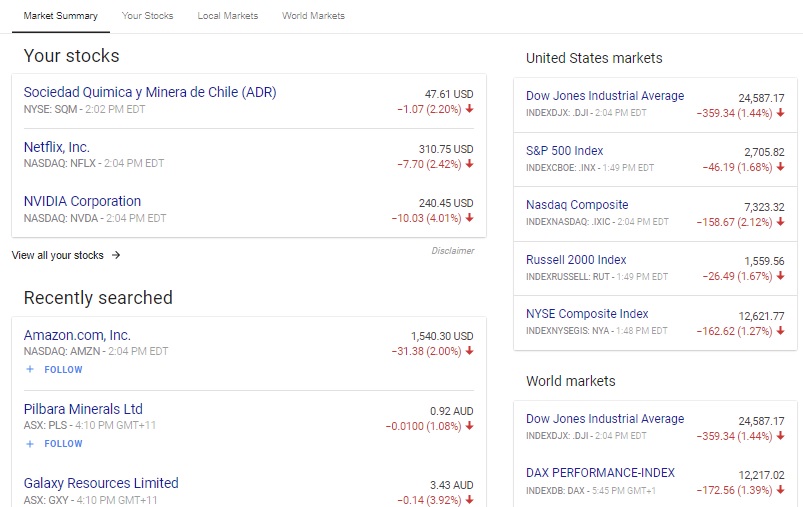Open the Amazon.com, Inc. stock page
This screenshot has width=803, height=507.
click(x=77, y=335)
